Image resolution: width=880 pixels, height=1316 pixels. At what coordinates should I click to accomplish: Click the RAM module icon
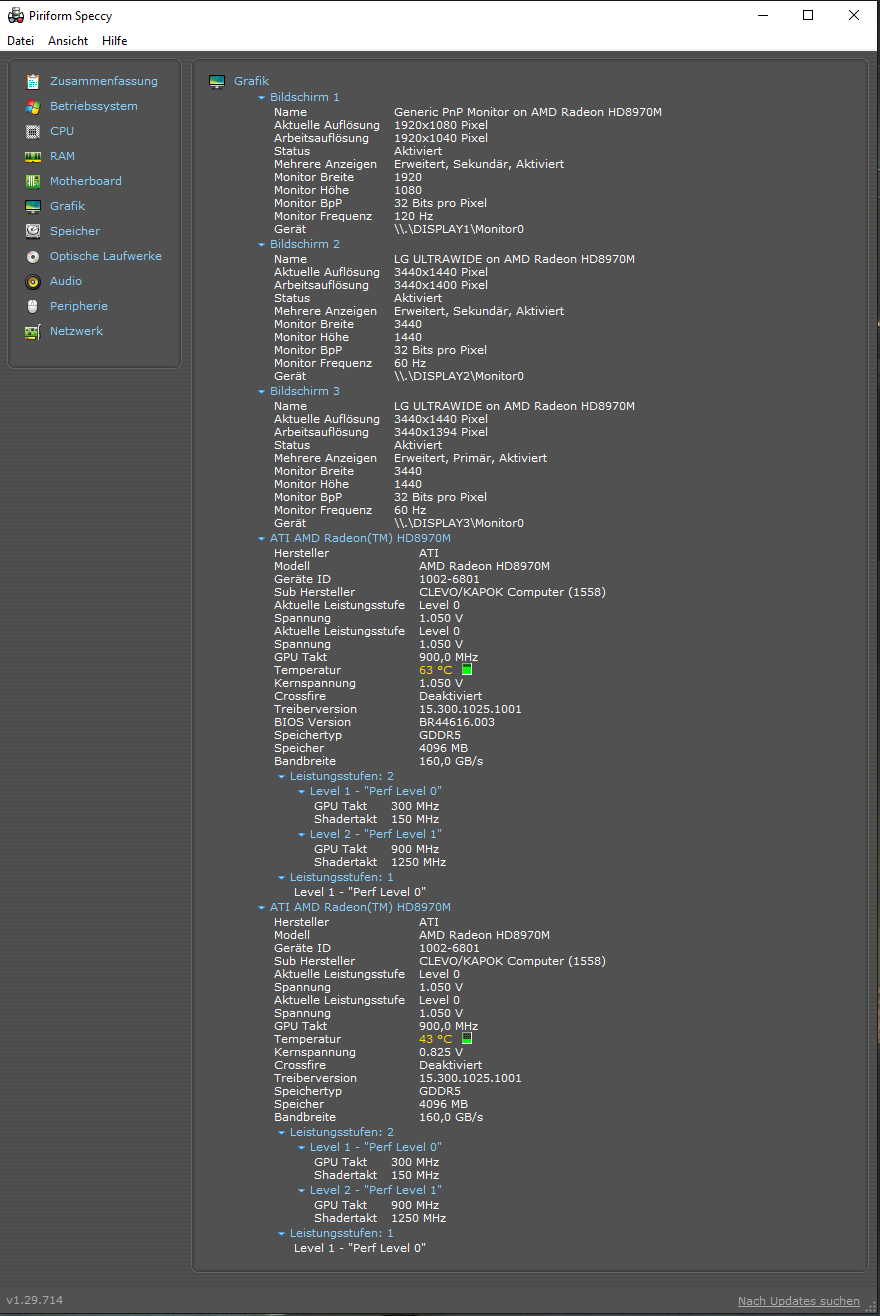pos(33,156)
